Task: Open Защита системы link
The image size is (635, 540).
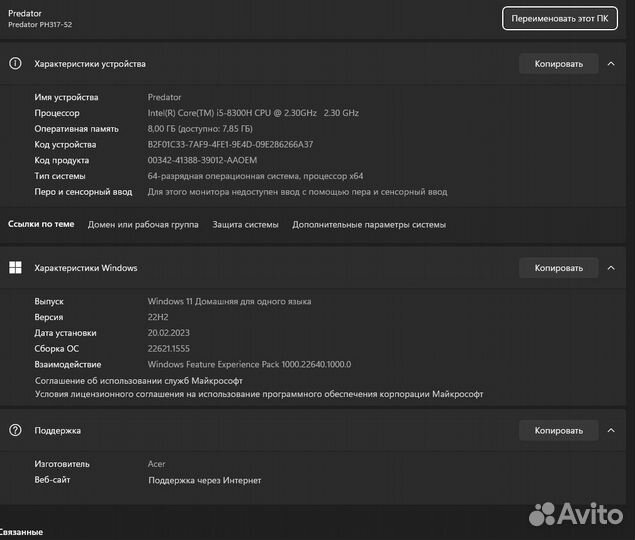Action: pos(245,224)
